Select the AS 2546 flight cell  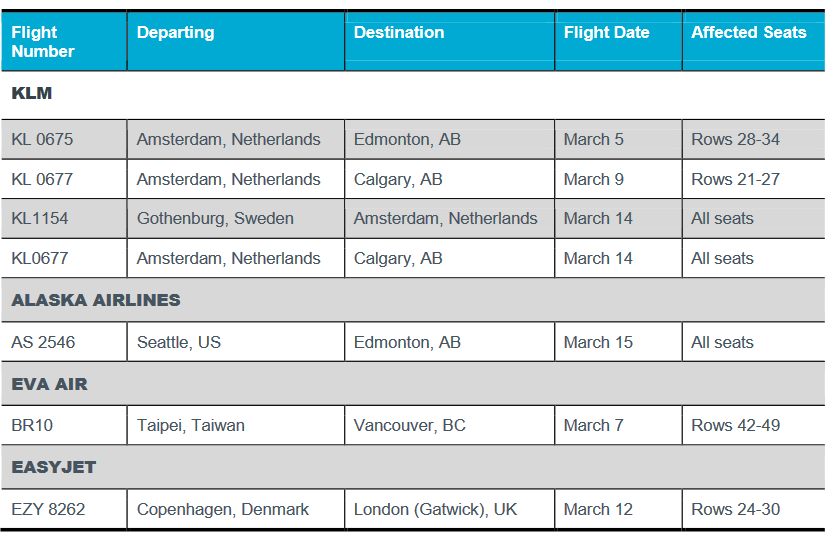64,342
